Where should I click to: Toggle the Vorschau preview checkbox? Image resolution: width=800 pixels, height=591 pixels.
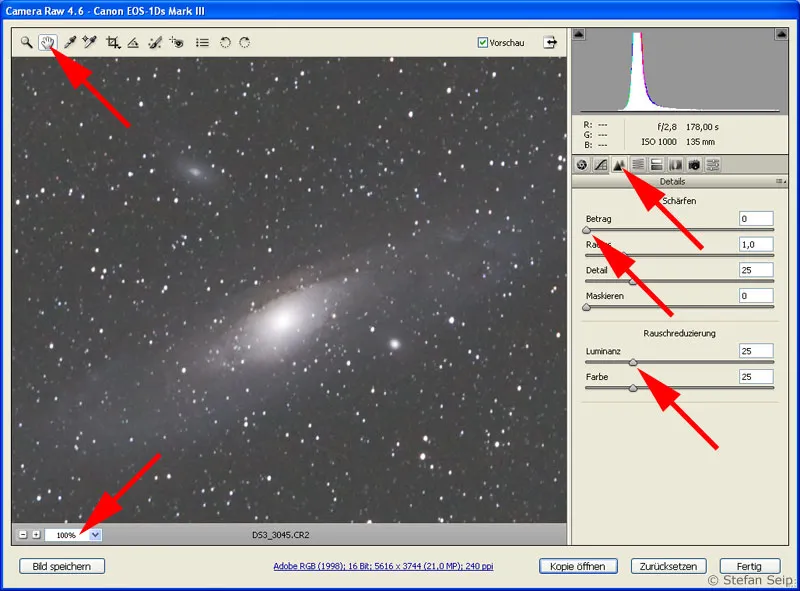(x=483, y=42)
